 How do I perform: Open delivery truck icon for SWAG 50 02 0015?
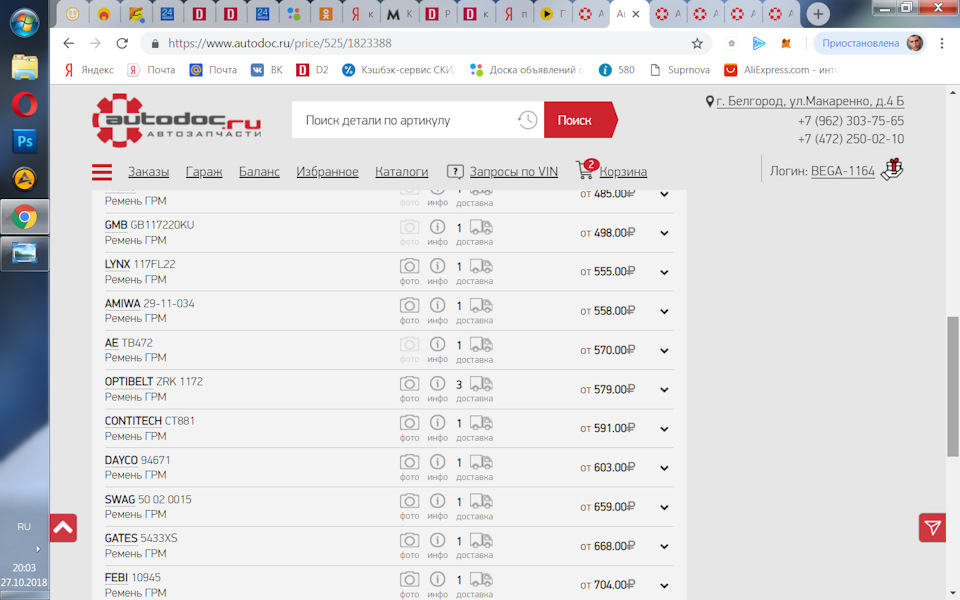point(481,501)
